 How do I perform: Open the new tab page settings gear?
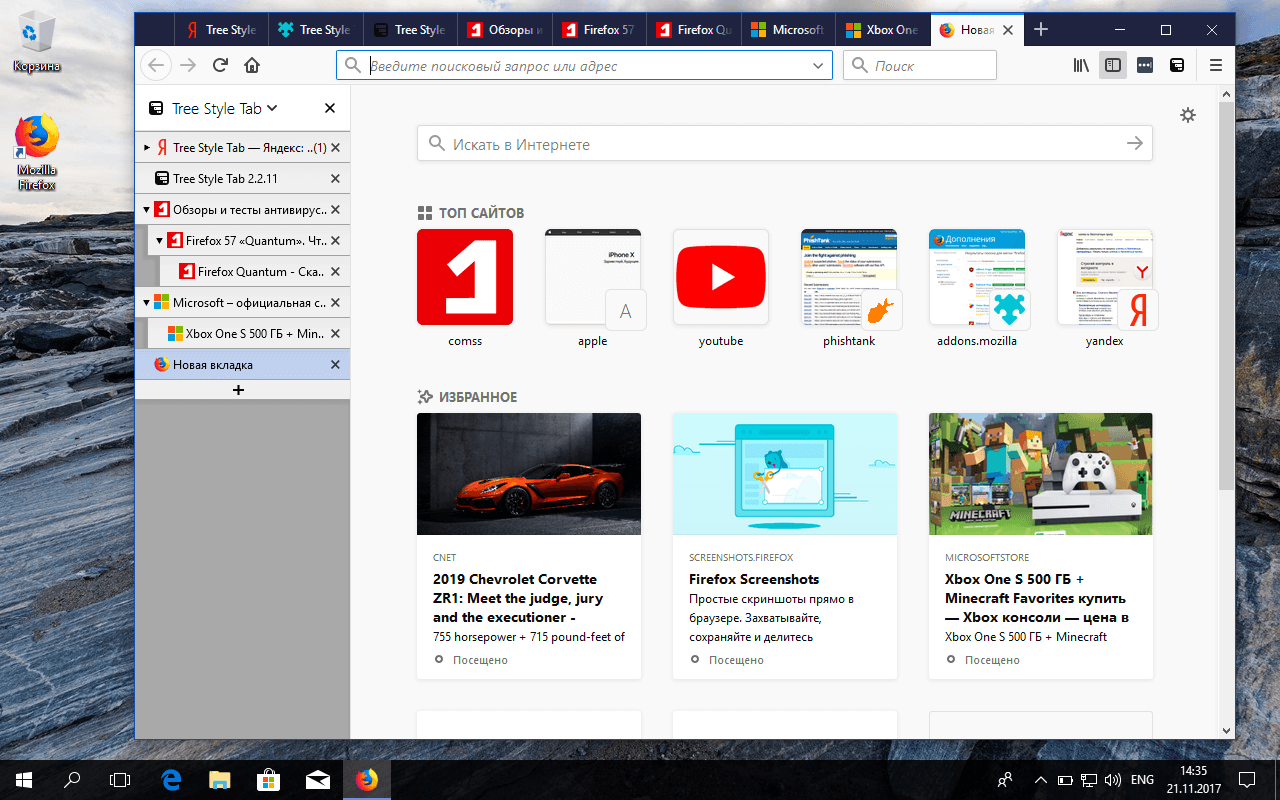tap(1188, 115)
